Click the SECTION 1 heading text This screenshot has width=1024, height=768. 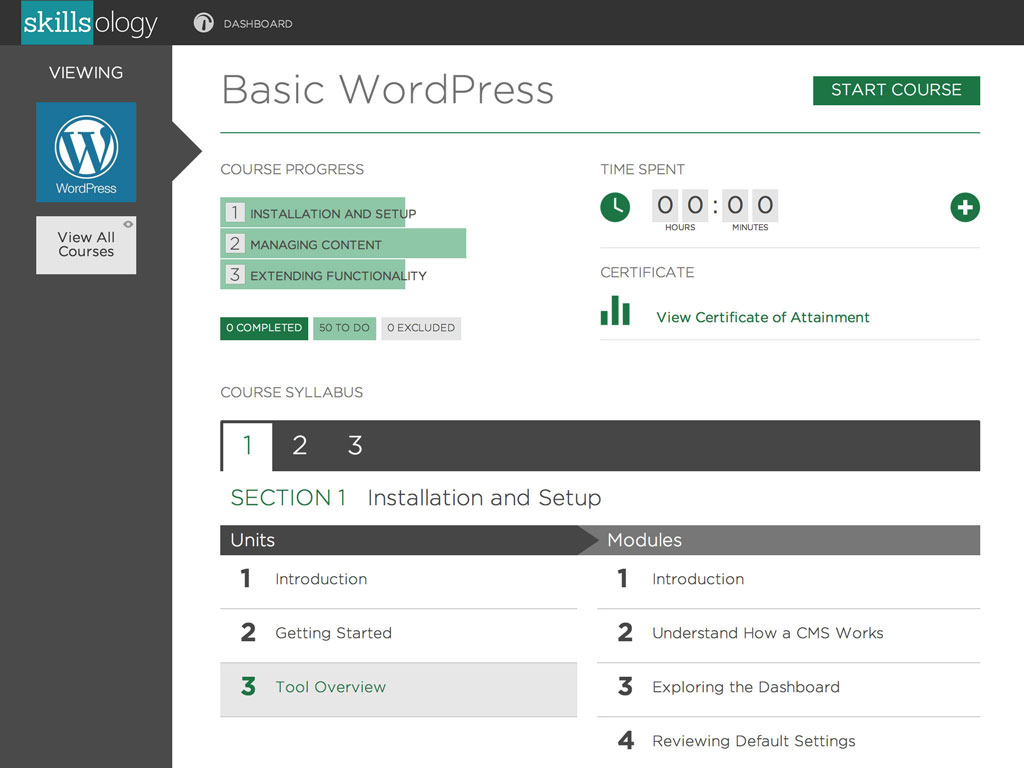(x=288, y=498)
